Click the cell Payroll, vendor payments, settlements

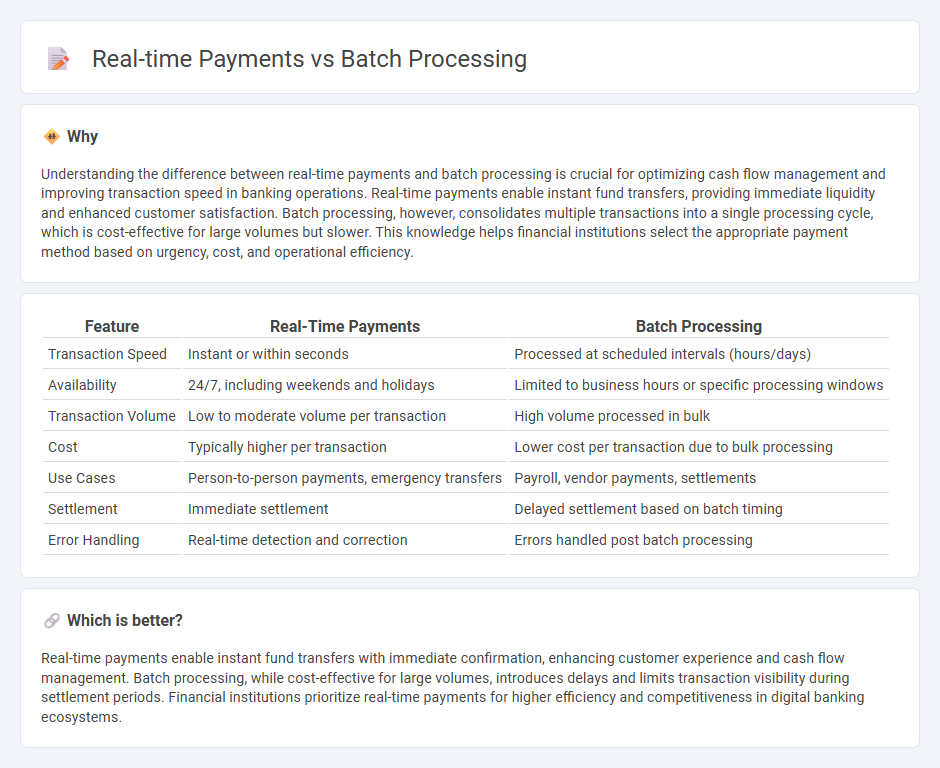[699, 478]
